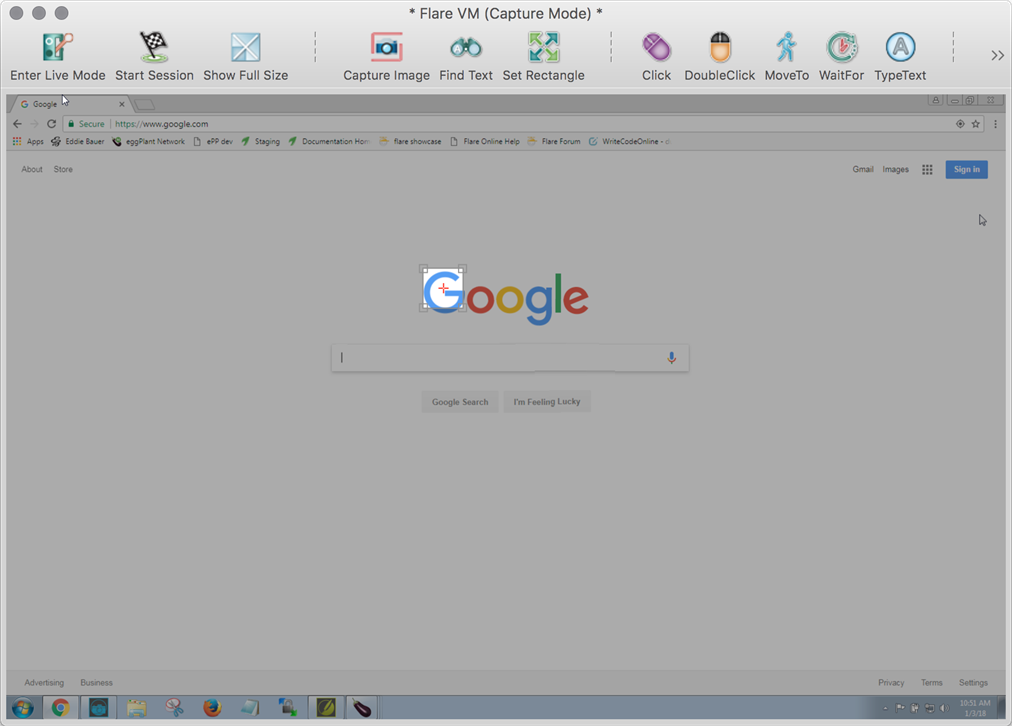The height and width of the screenshot is (726, 1012).
Task: Open the file explorer taskbar icon
Action: click(136, 708)
